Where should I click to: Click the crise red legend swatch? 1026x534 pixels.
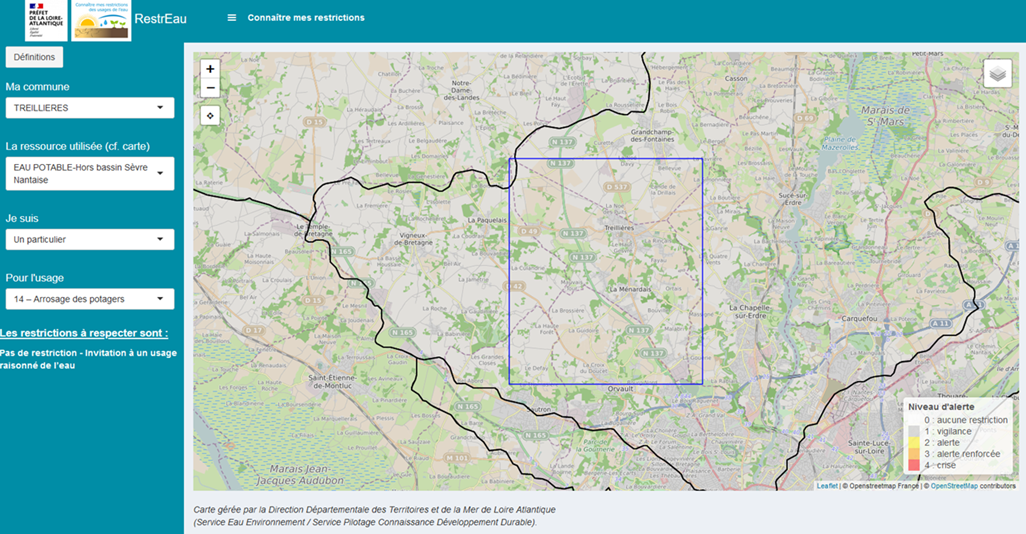pyautogui.click(x=914, y=465)
